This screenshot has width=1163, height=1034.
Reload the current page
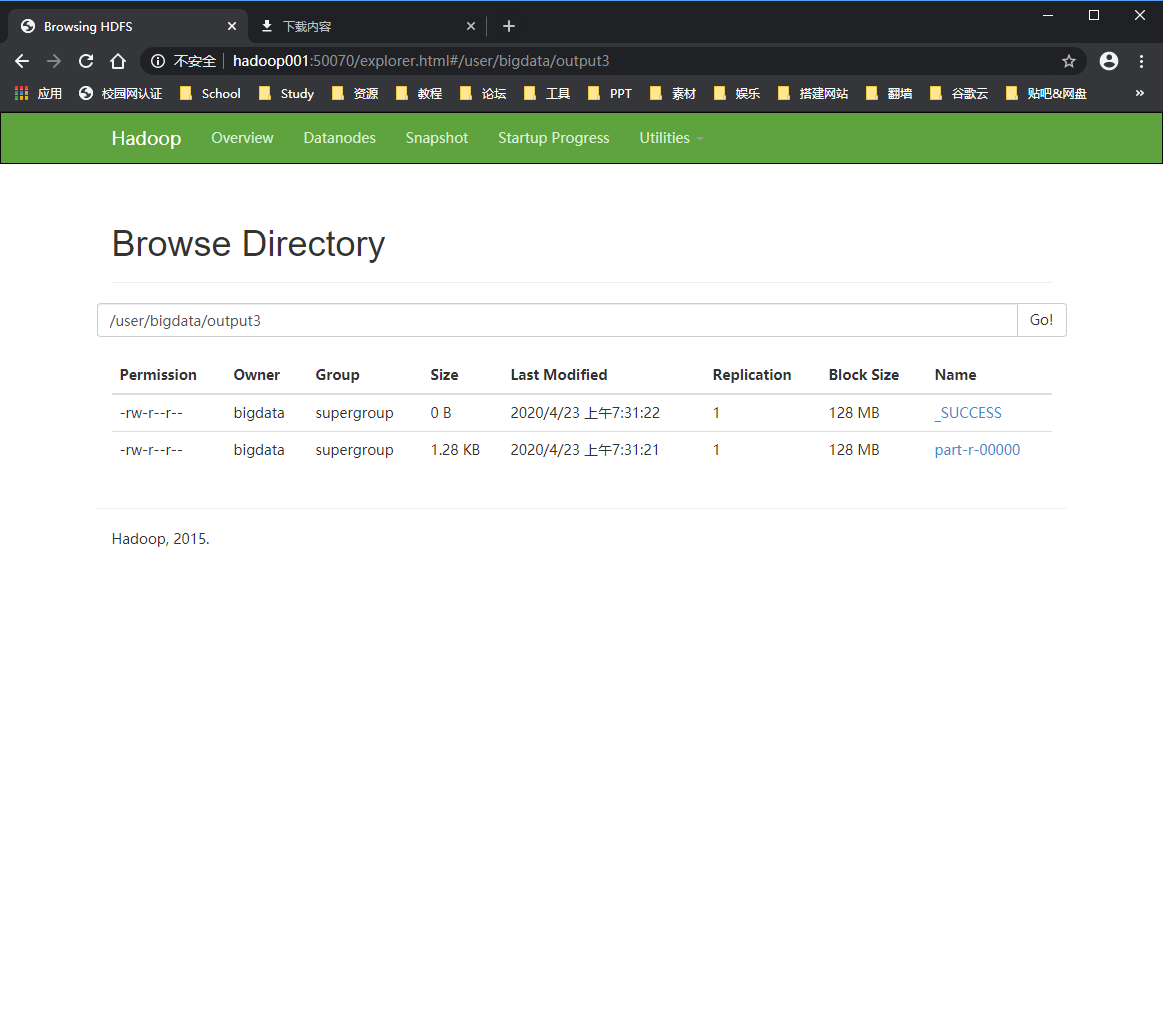click(x=86, y=61)
